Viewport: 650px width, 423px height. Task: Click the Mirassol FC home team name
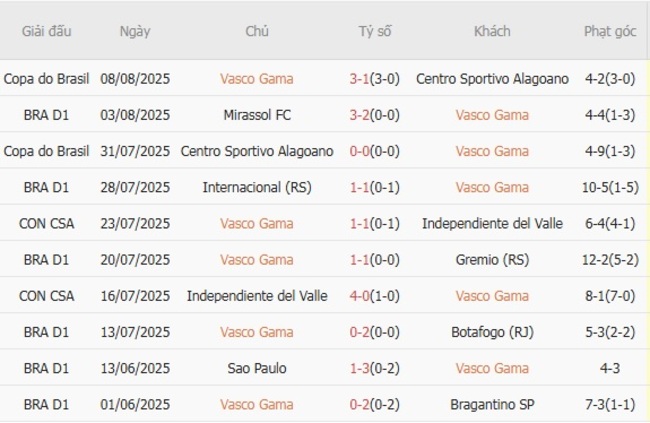[x=257, y=115]
